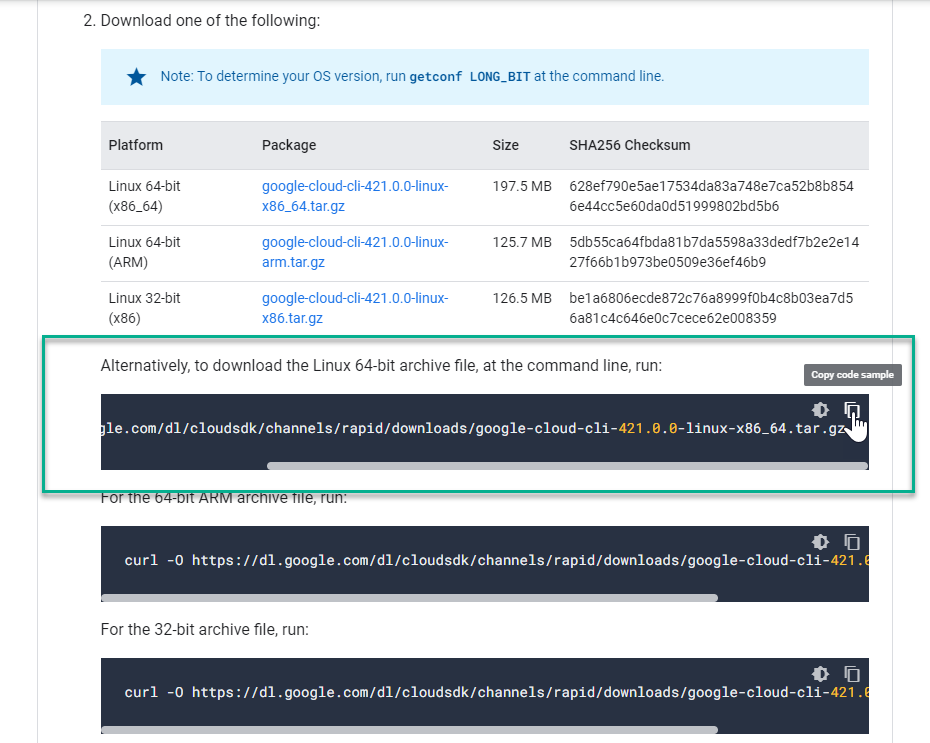Click the horizontal scrollbar of Linux 64-bit code block
Image resolution: width=930 pixels, height=743 pixels.
click(568, 466)
